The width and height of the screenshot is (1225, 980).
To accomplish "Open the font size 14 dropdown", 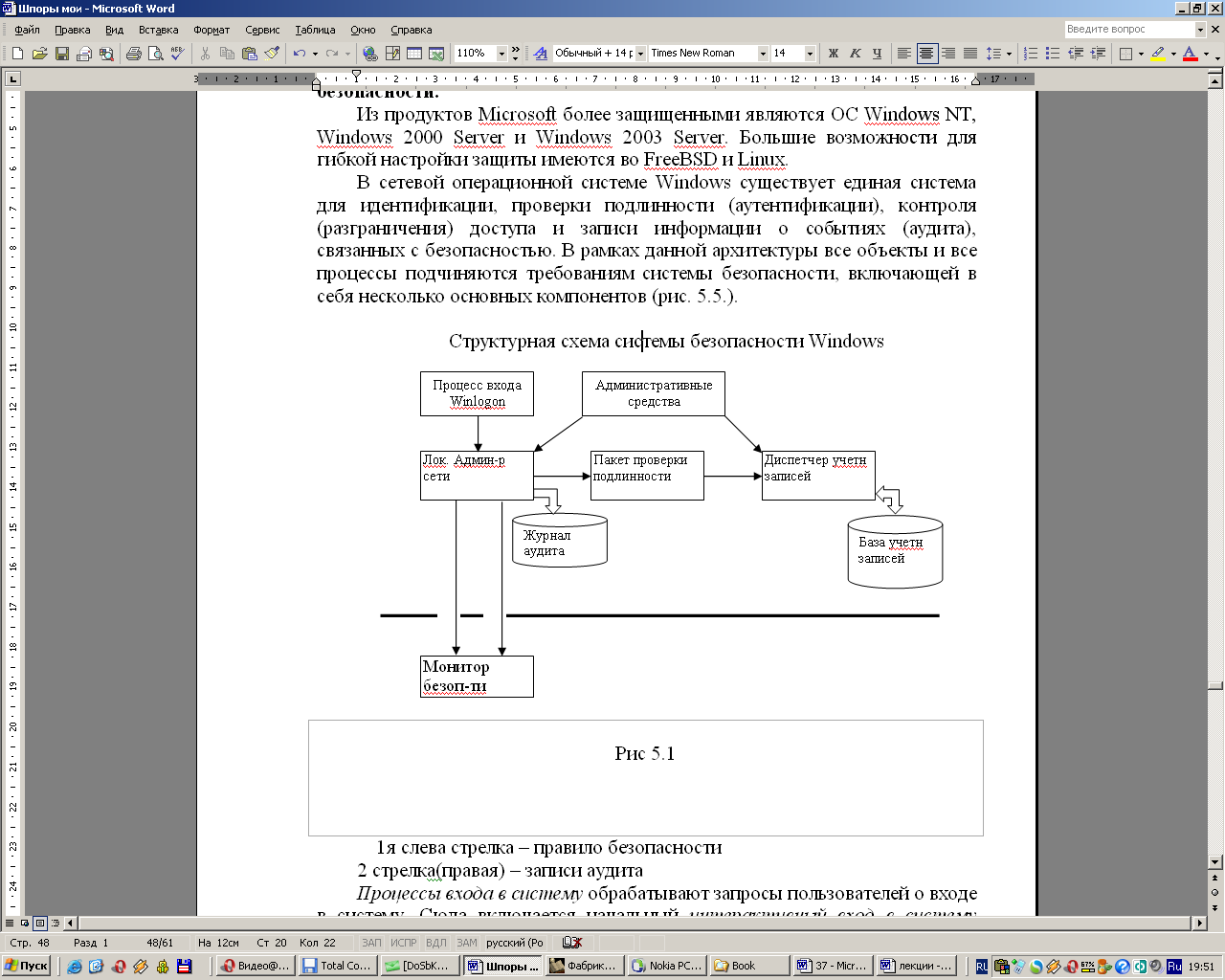I will (x=810, y=54).
